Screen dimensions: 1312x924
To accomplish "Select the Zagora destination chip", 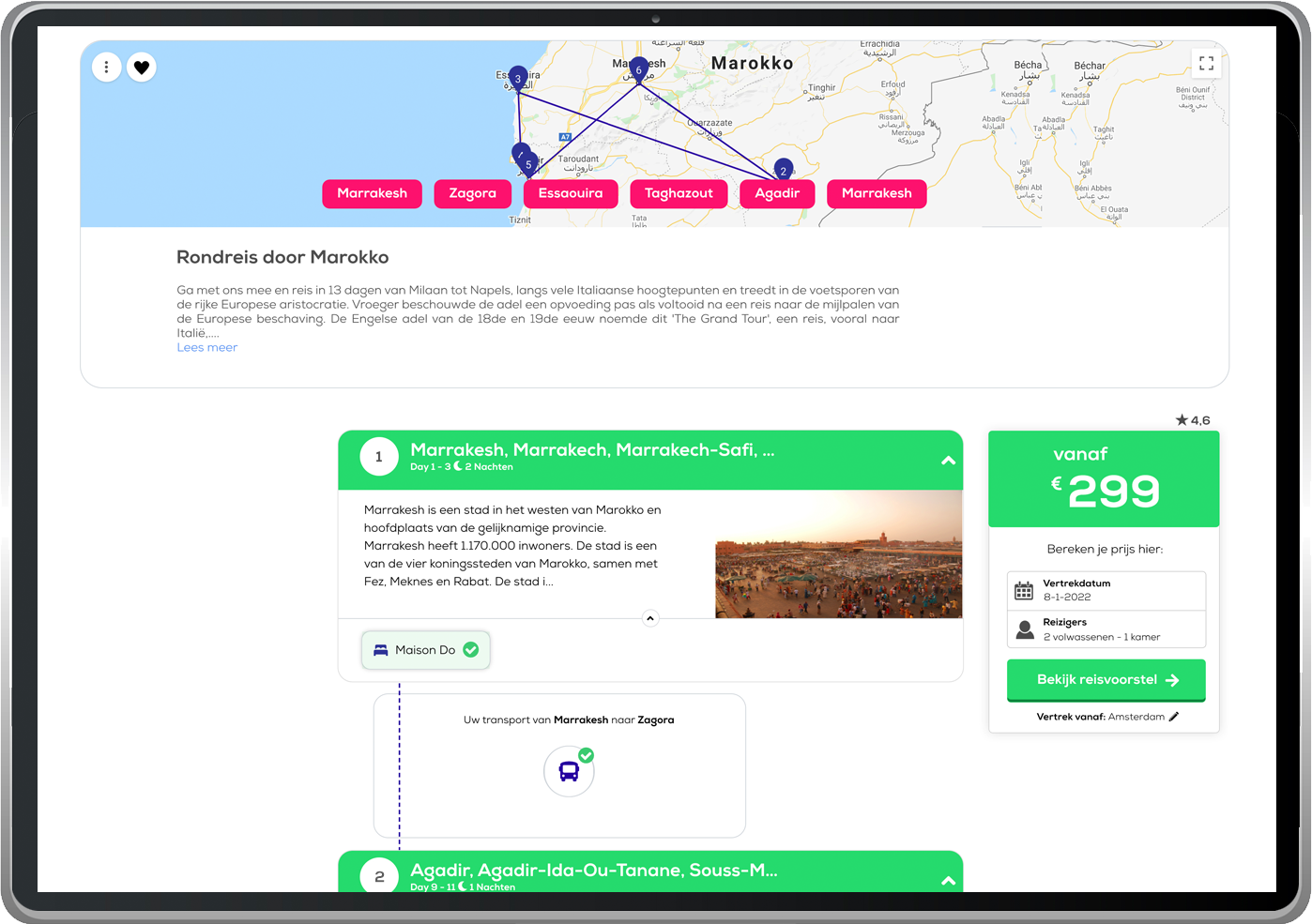I will 472,193.
